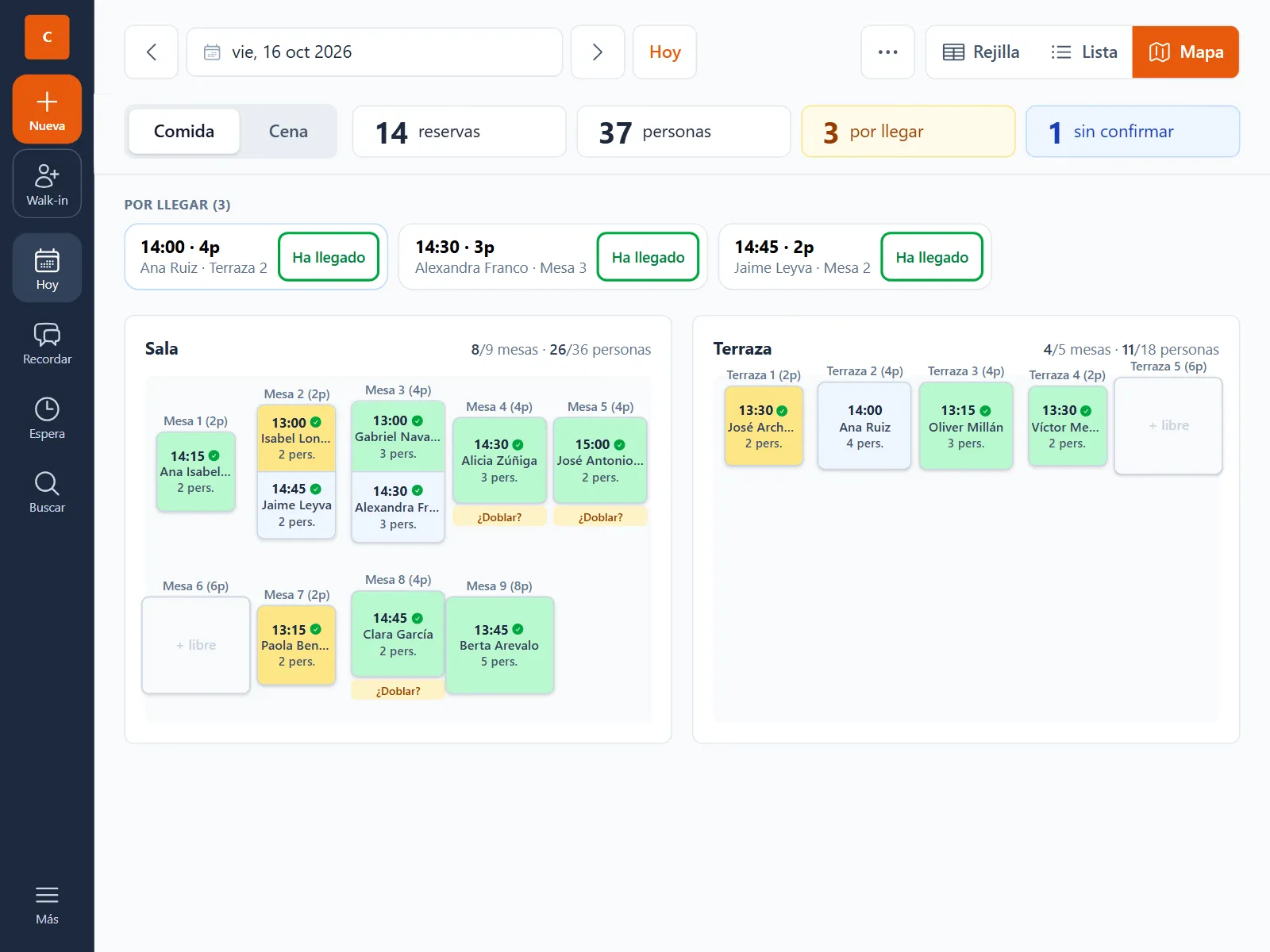This screenshot has height=952, width=1270.
Task: Go to previous day arrow
Action: (x=151, y=52)
